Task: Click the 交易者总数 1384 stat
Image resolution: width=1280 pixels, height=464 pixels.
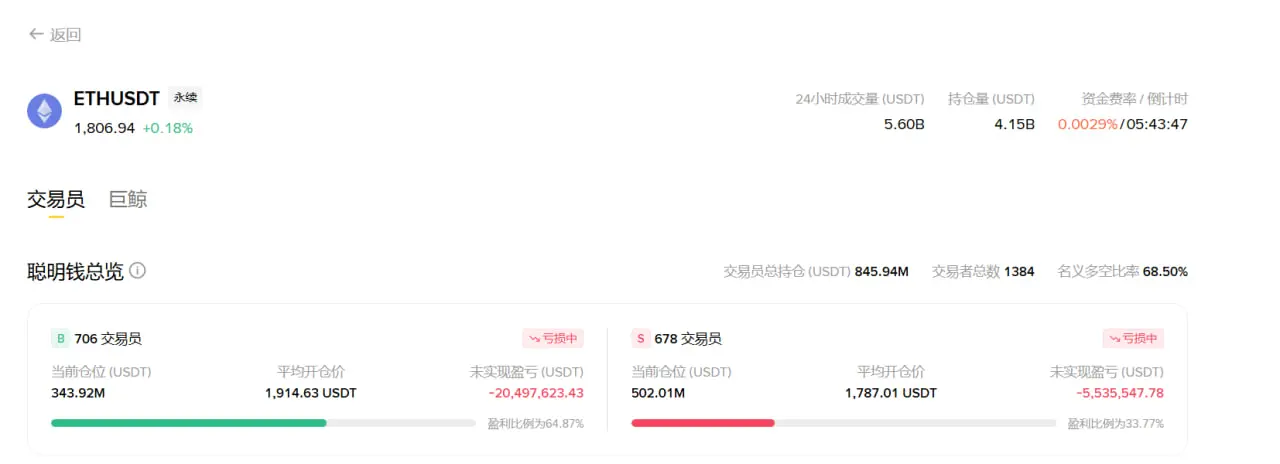Action: point(983,271)
